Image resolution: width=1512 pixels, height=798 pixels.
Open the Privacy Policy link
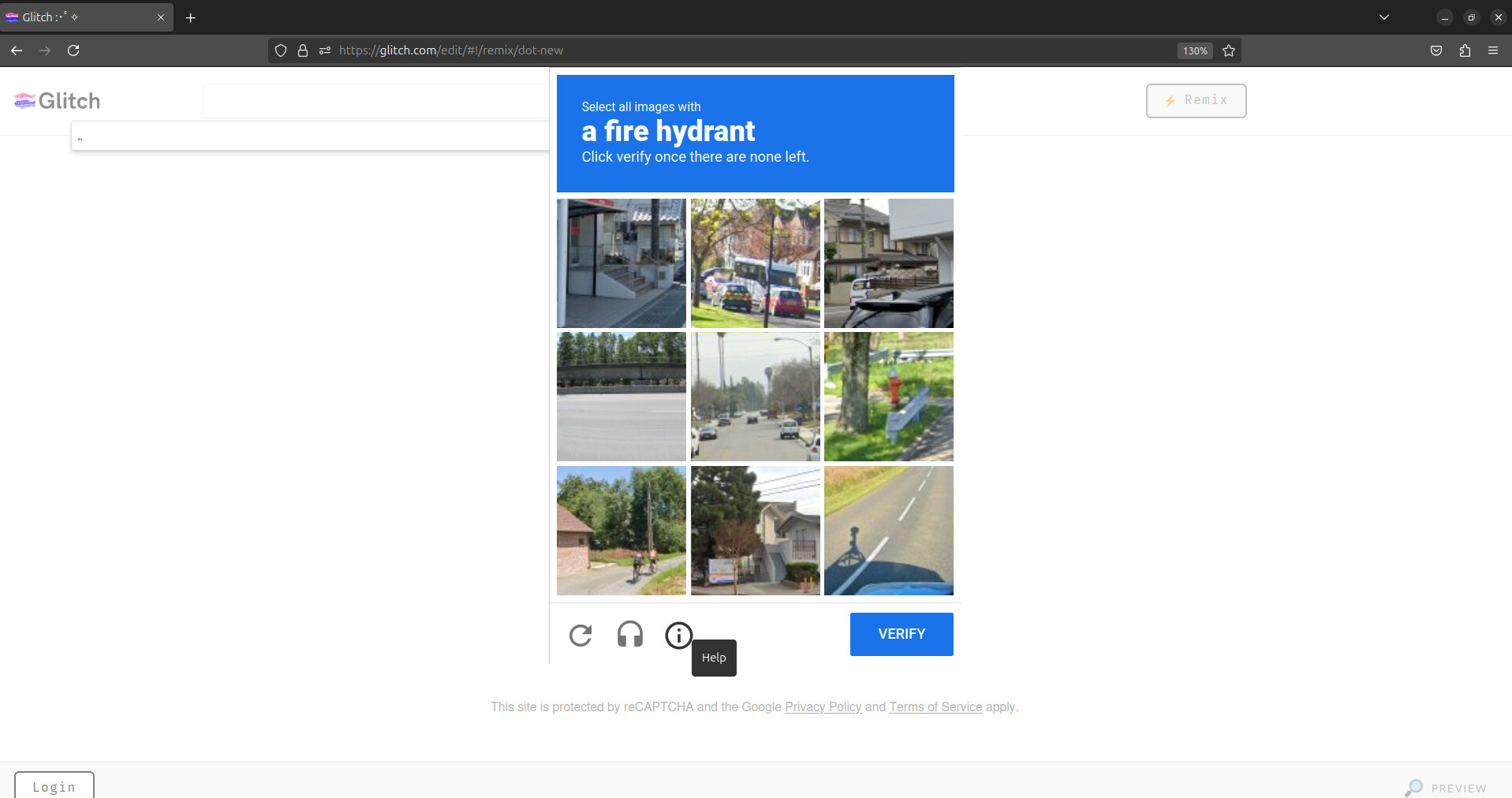pos(823,707)
